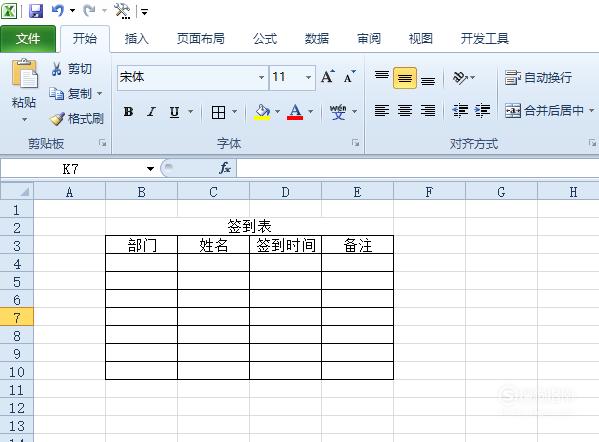This screenshot has width=599, height=442.
Task: Apply borders with the border icon
Action: (218, 112)
